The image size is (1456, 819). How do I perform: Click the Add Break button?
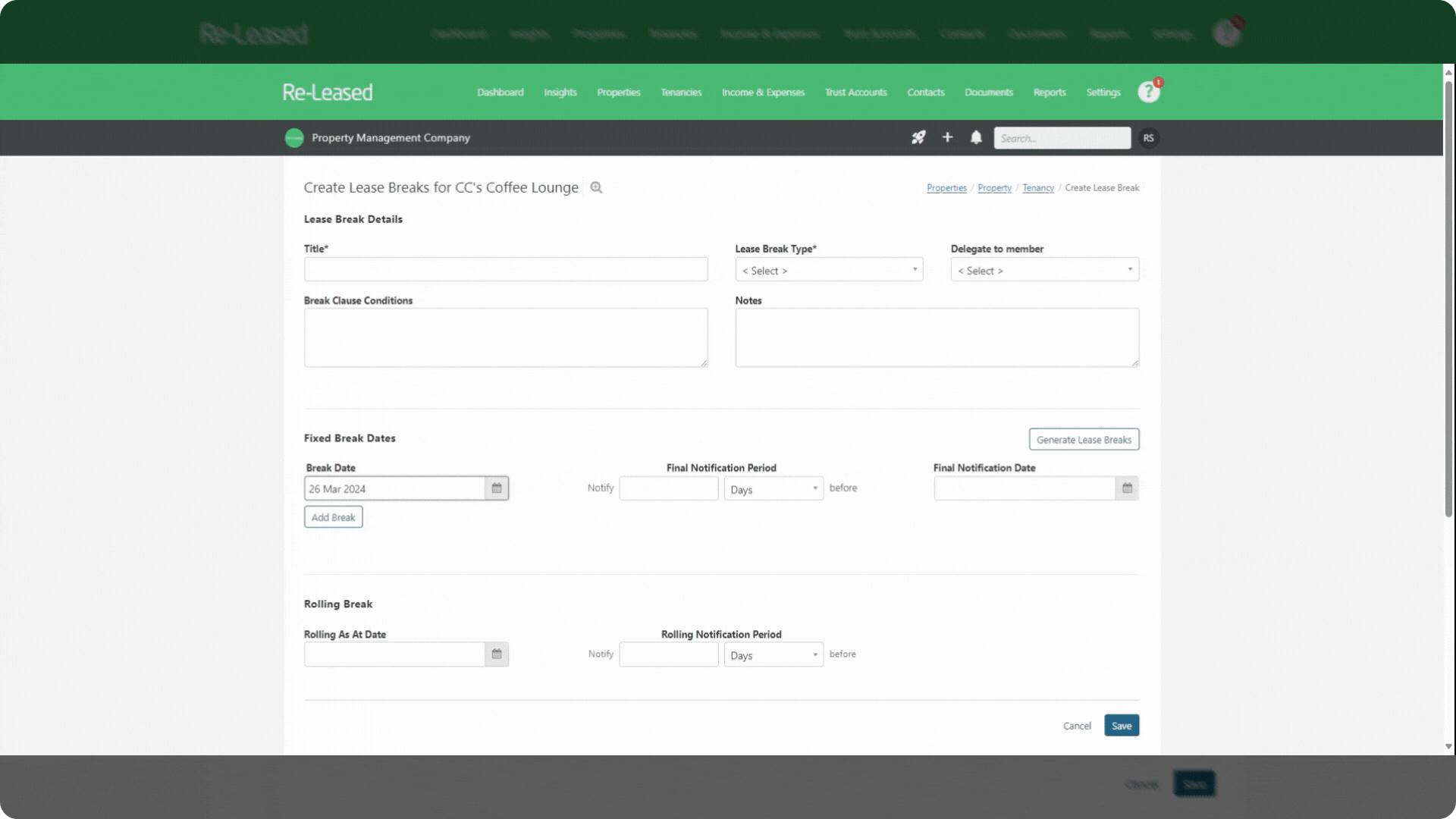pos(333,517)
